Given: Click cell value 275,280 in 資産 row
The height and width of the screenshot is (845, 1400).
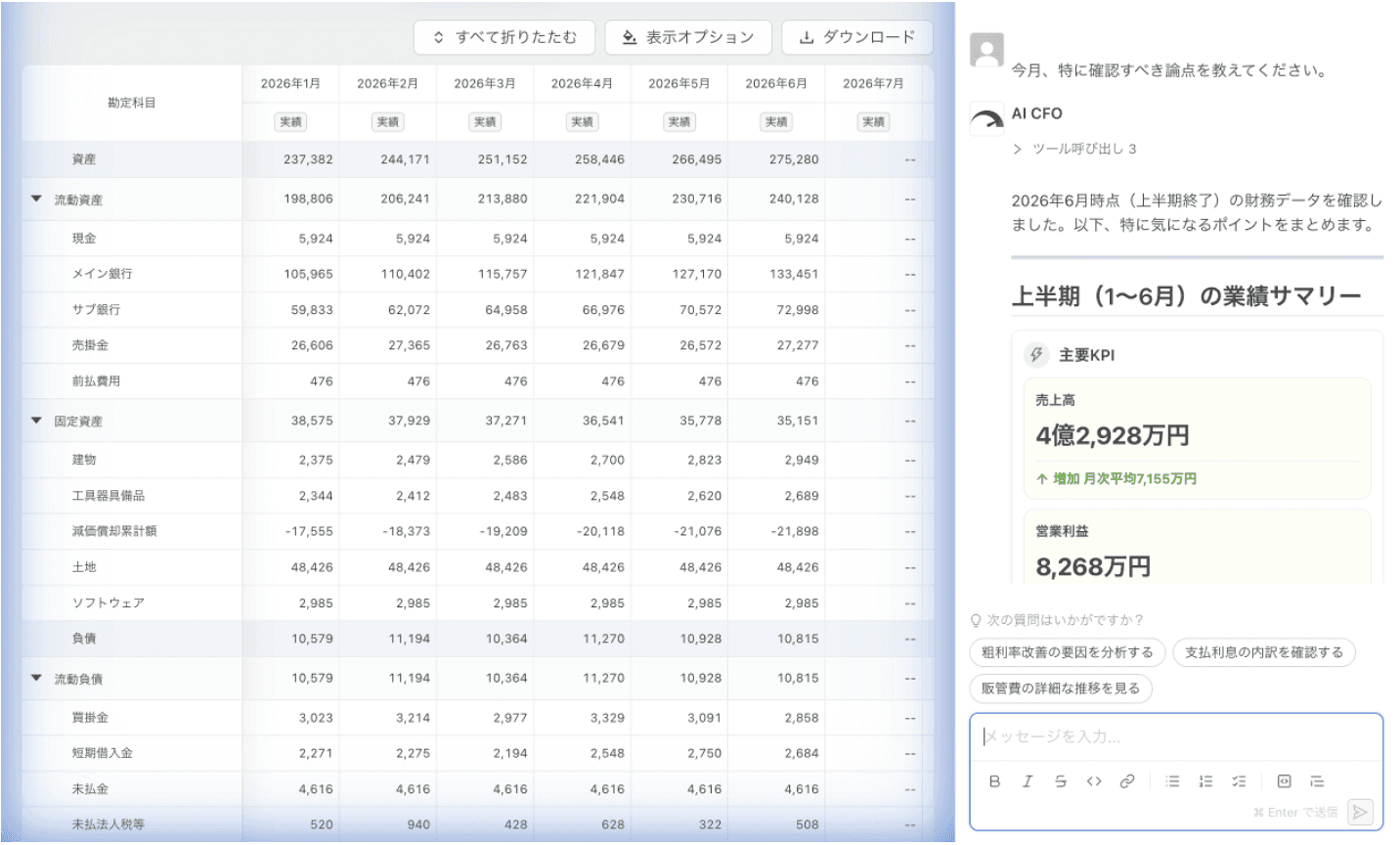Looking at the screenshot, I should coord(793,159).
